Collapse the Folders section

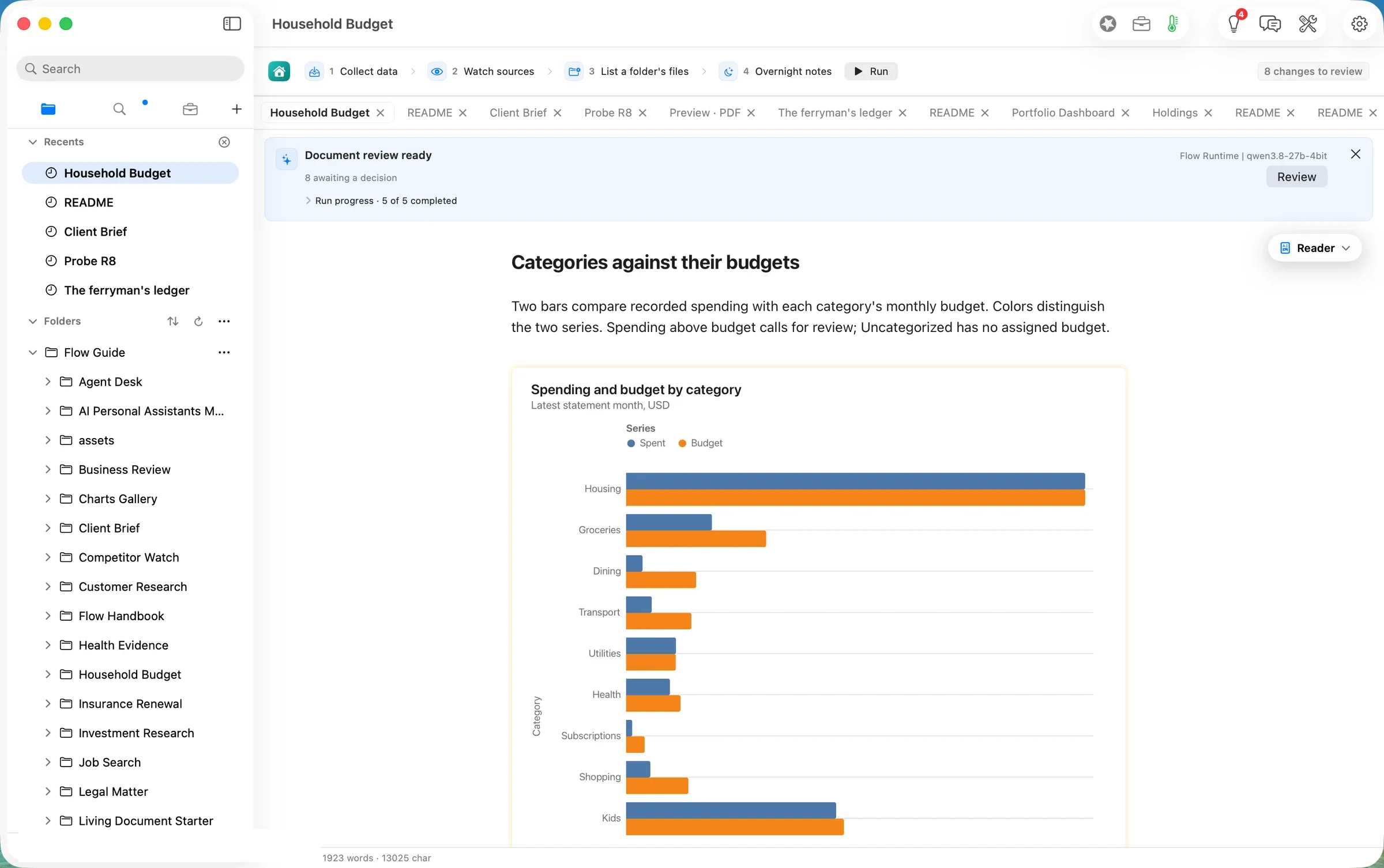tap(33, 321)
